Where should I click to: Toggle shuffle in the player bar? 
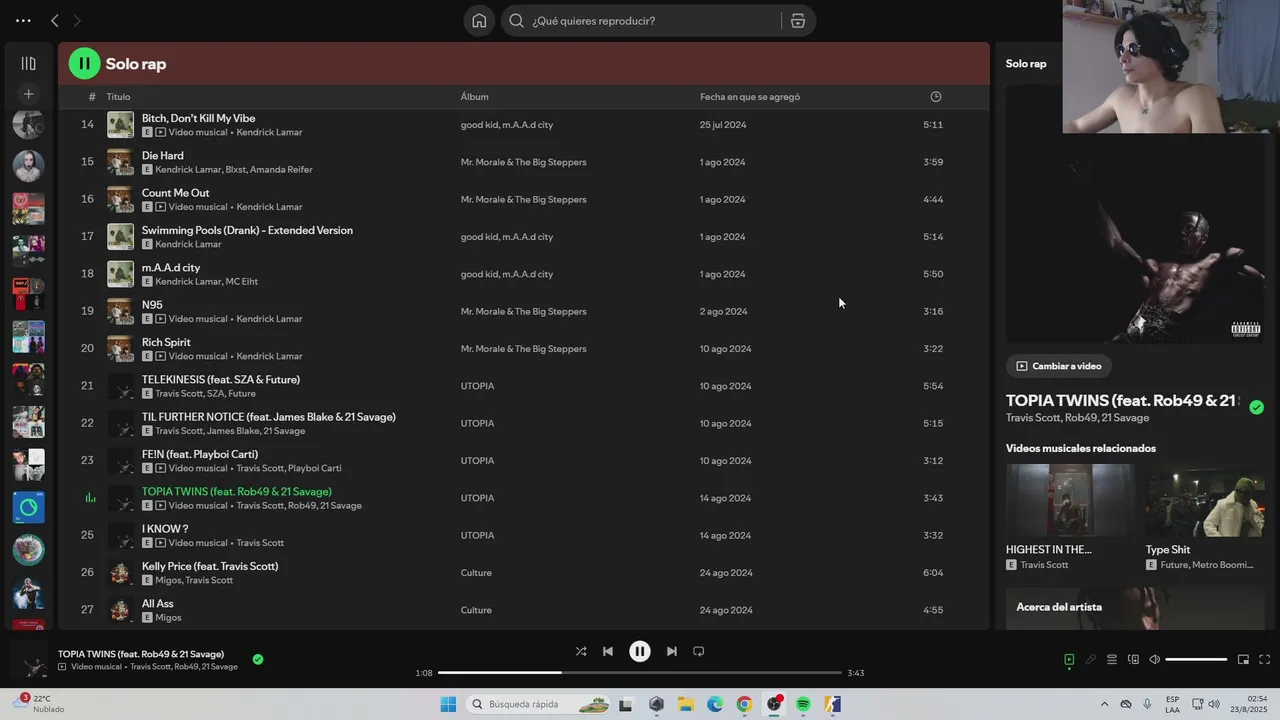tap(581, 651)
